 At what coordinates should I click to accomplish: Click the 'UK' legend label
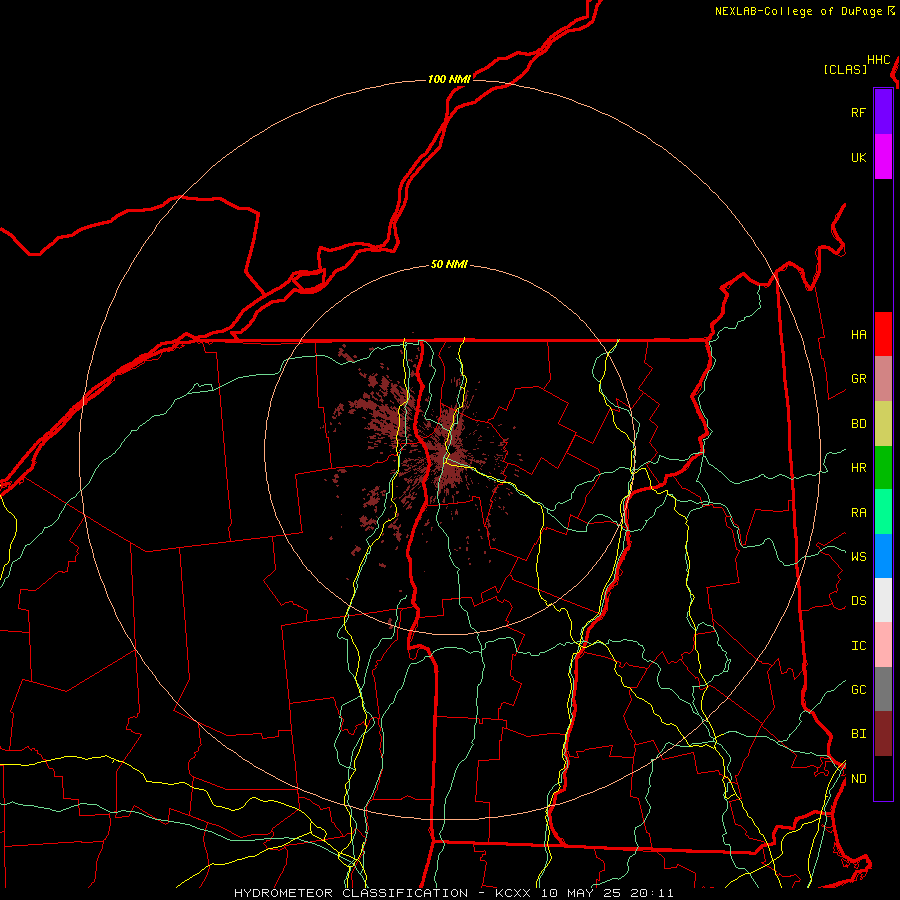tap(858, 157)
